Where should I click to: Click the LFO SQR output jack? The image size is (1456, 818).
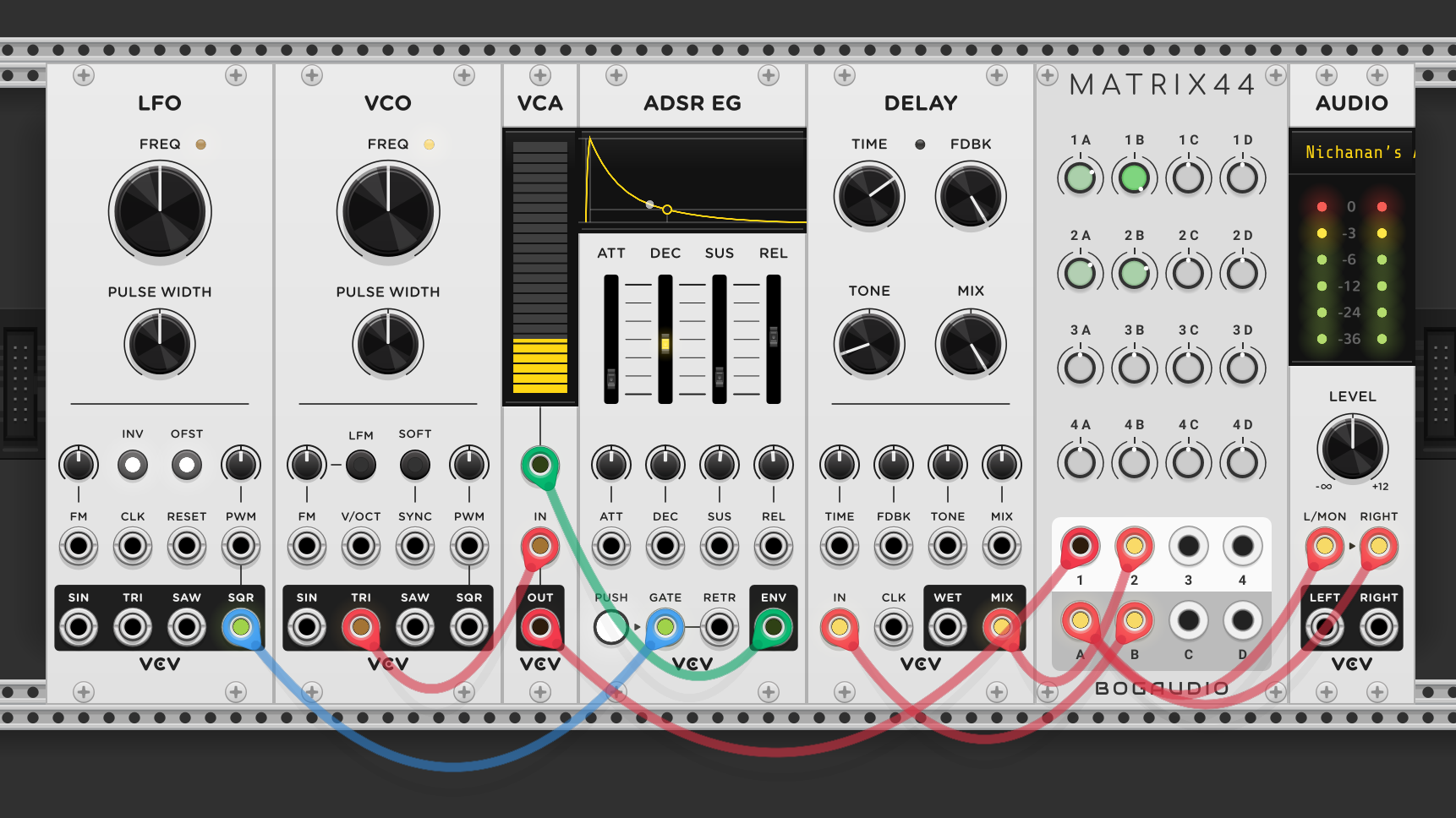241,627
